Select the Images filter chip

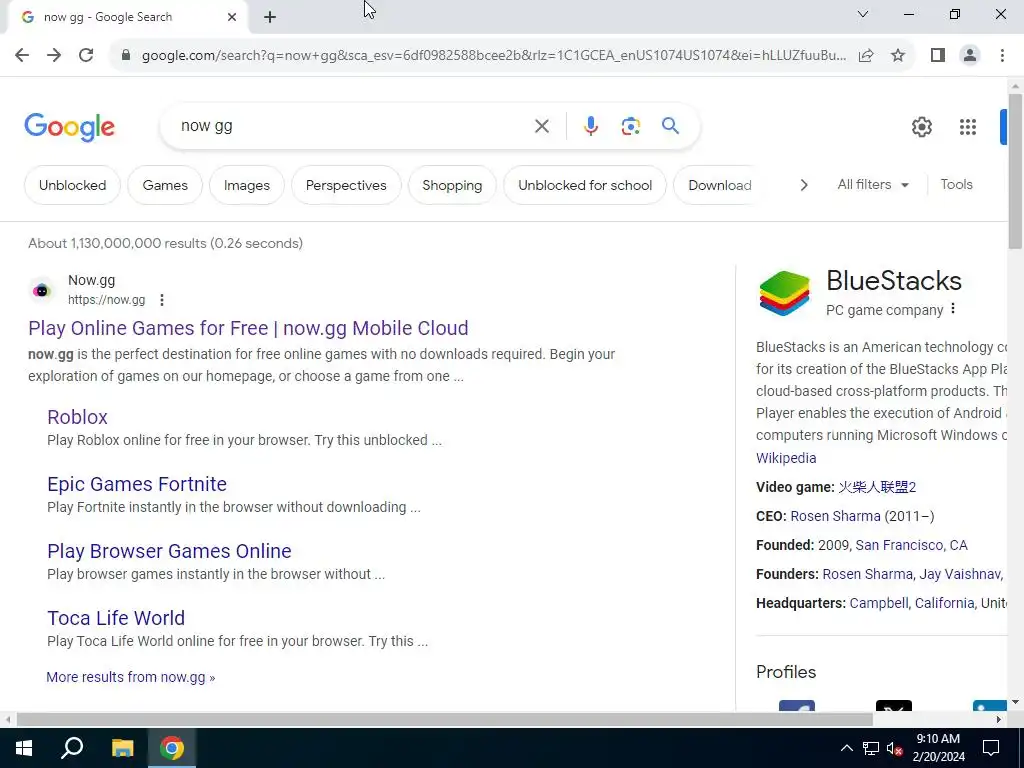pyautogui.click(x=247, y=185)
